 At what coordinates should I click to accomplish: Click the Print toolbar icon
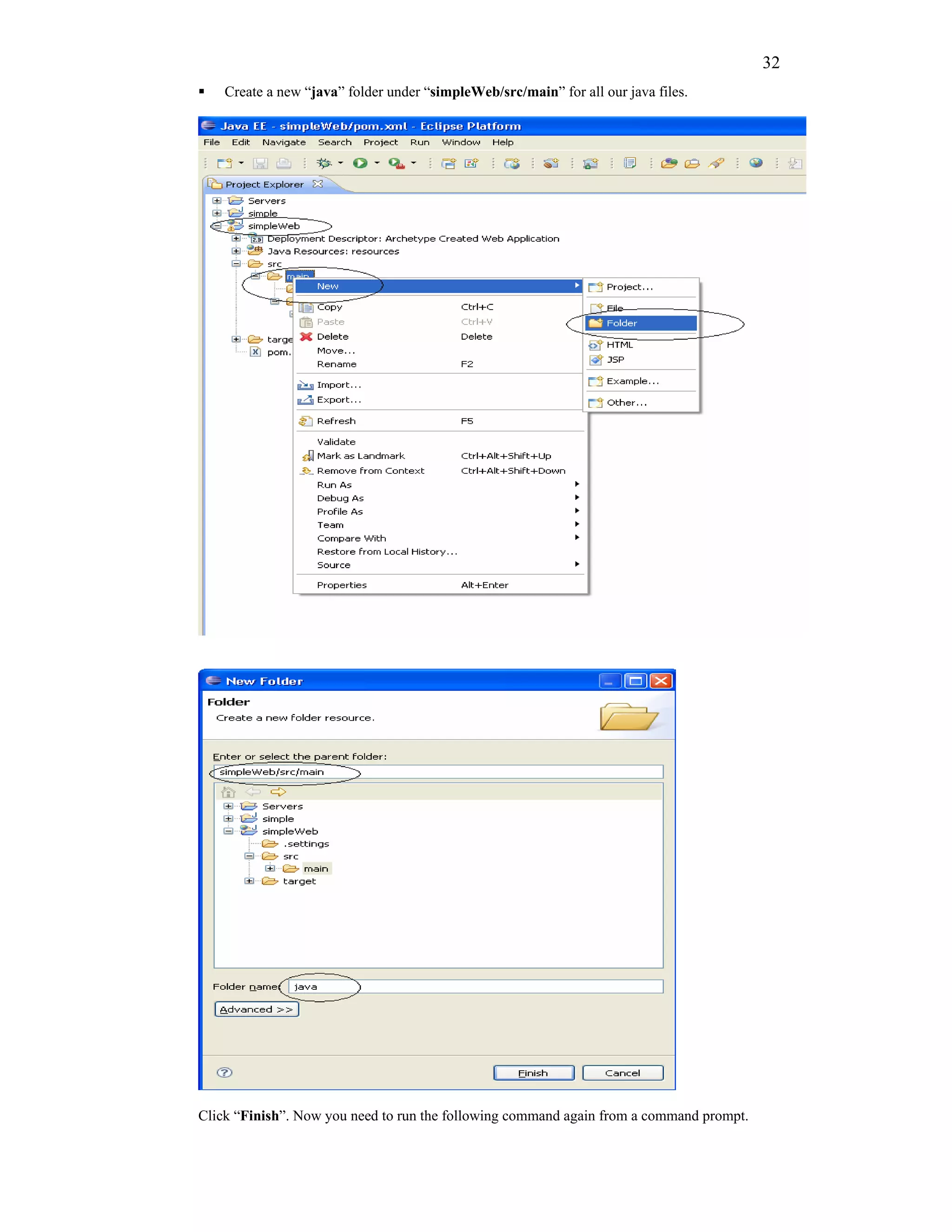coord(284,164)
